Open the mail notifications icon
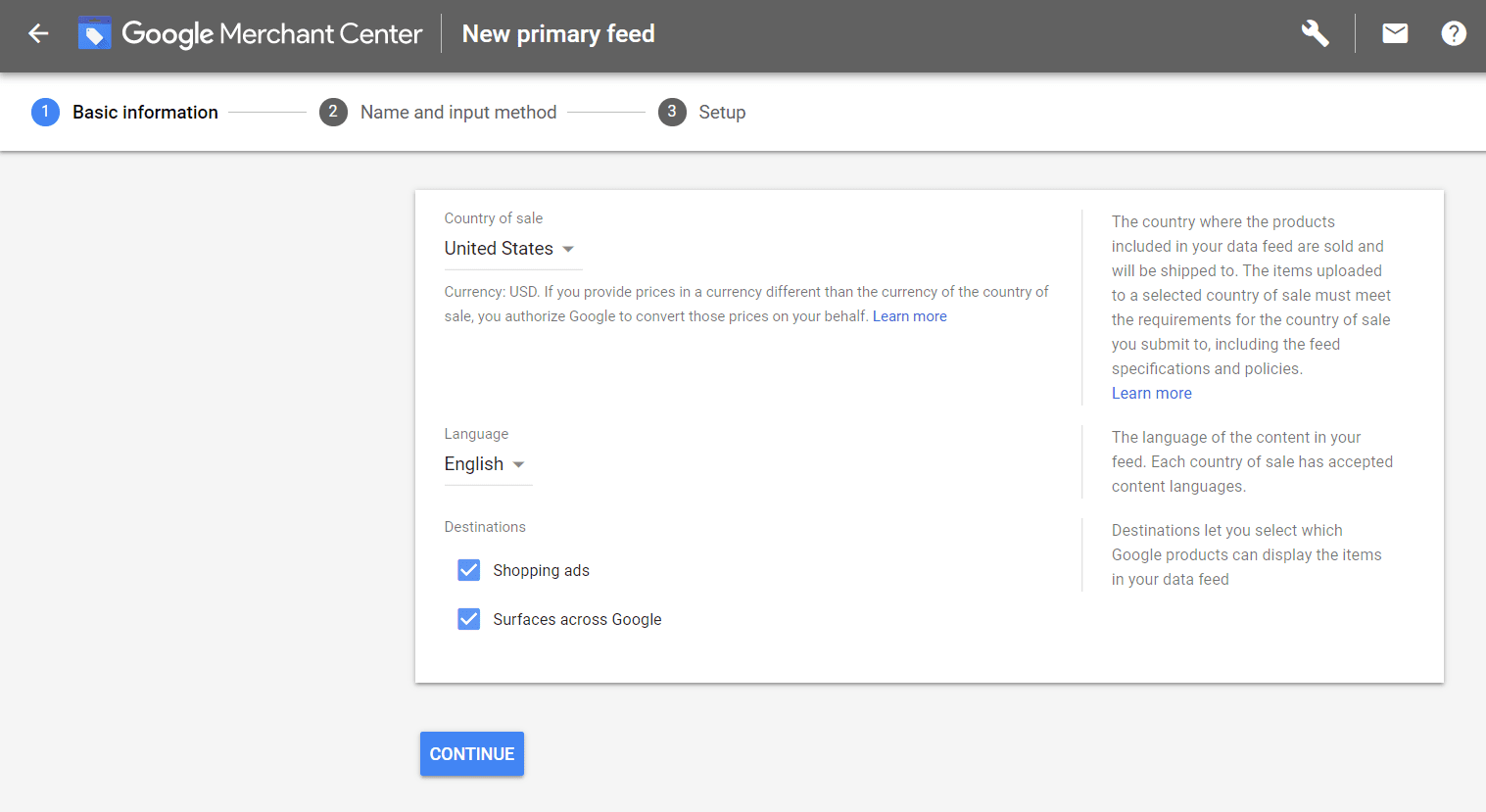 click(x=1395, y=34)
